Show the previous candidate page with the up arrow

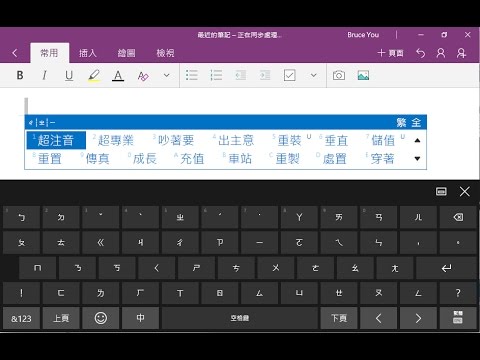click(x=417, y=141)
